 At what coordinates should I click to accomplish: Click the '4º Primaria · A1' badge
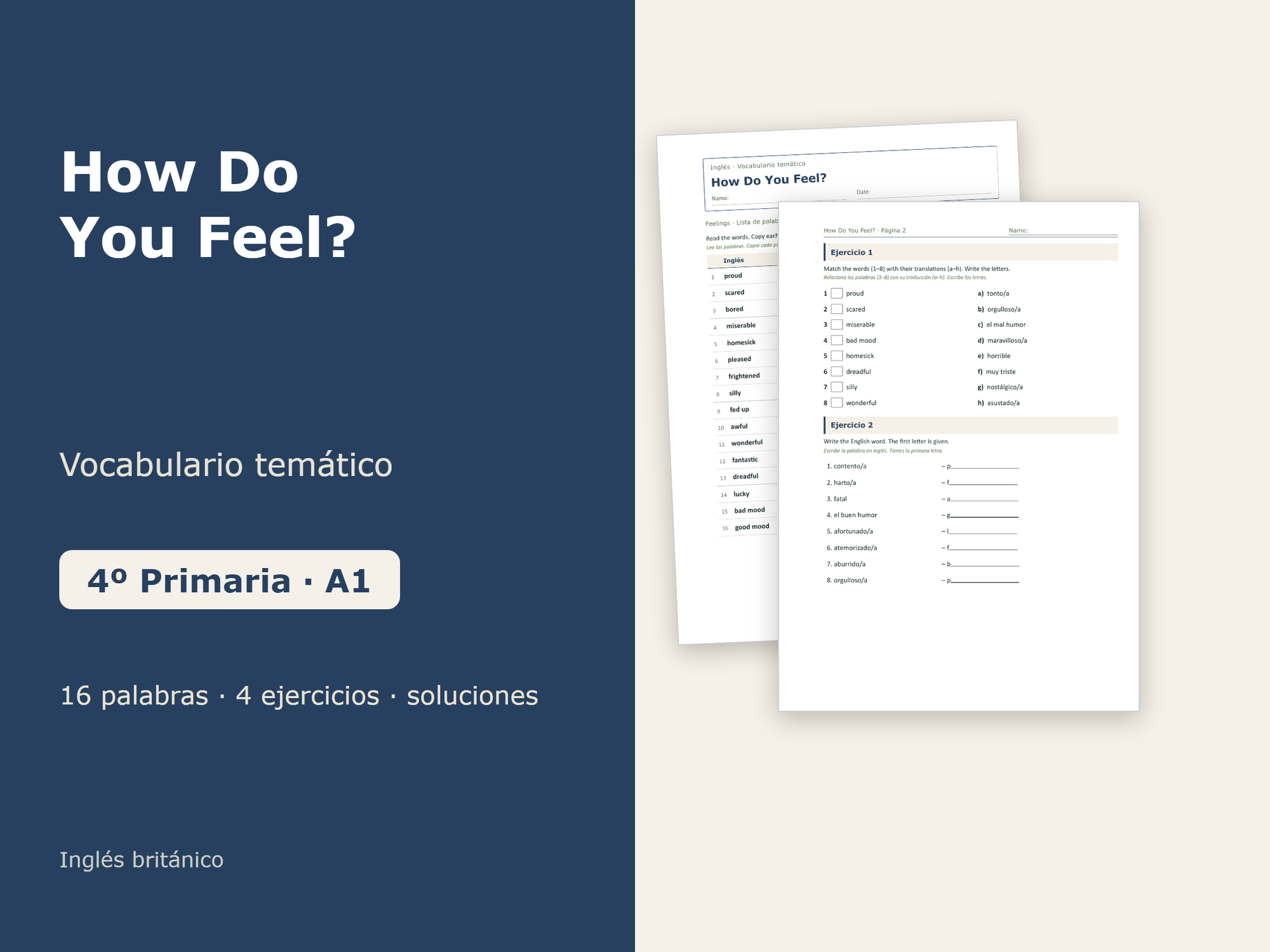pos(229,580)
